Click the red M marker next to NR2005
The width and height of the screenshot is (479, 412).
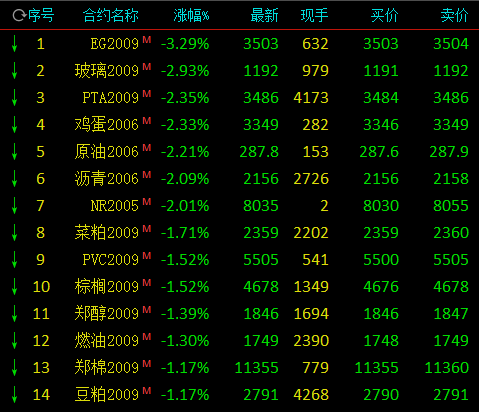click(x=147, y=202)
